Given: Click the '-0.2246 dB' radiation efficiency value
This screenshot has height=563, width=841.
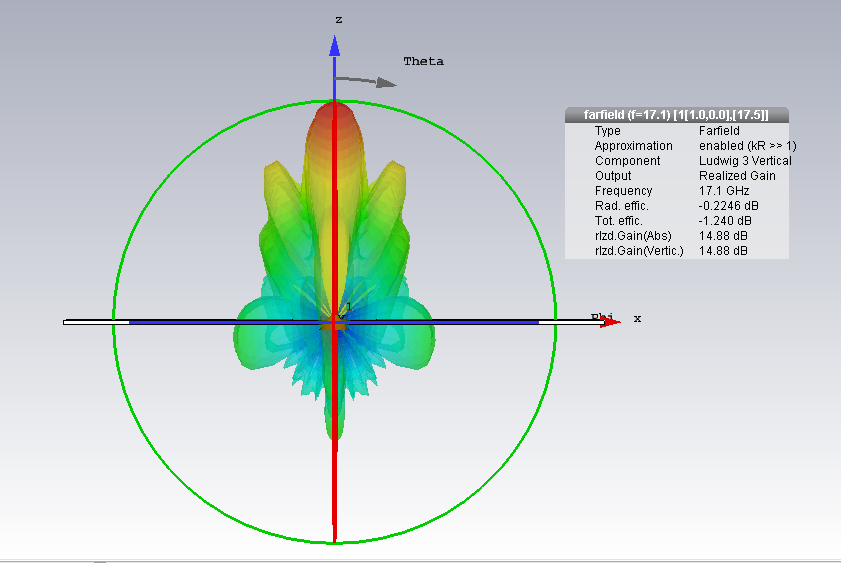Looking at the screenshot, I should pyautogui.click(x=728, y=206).
